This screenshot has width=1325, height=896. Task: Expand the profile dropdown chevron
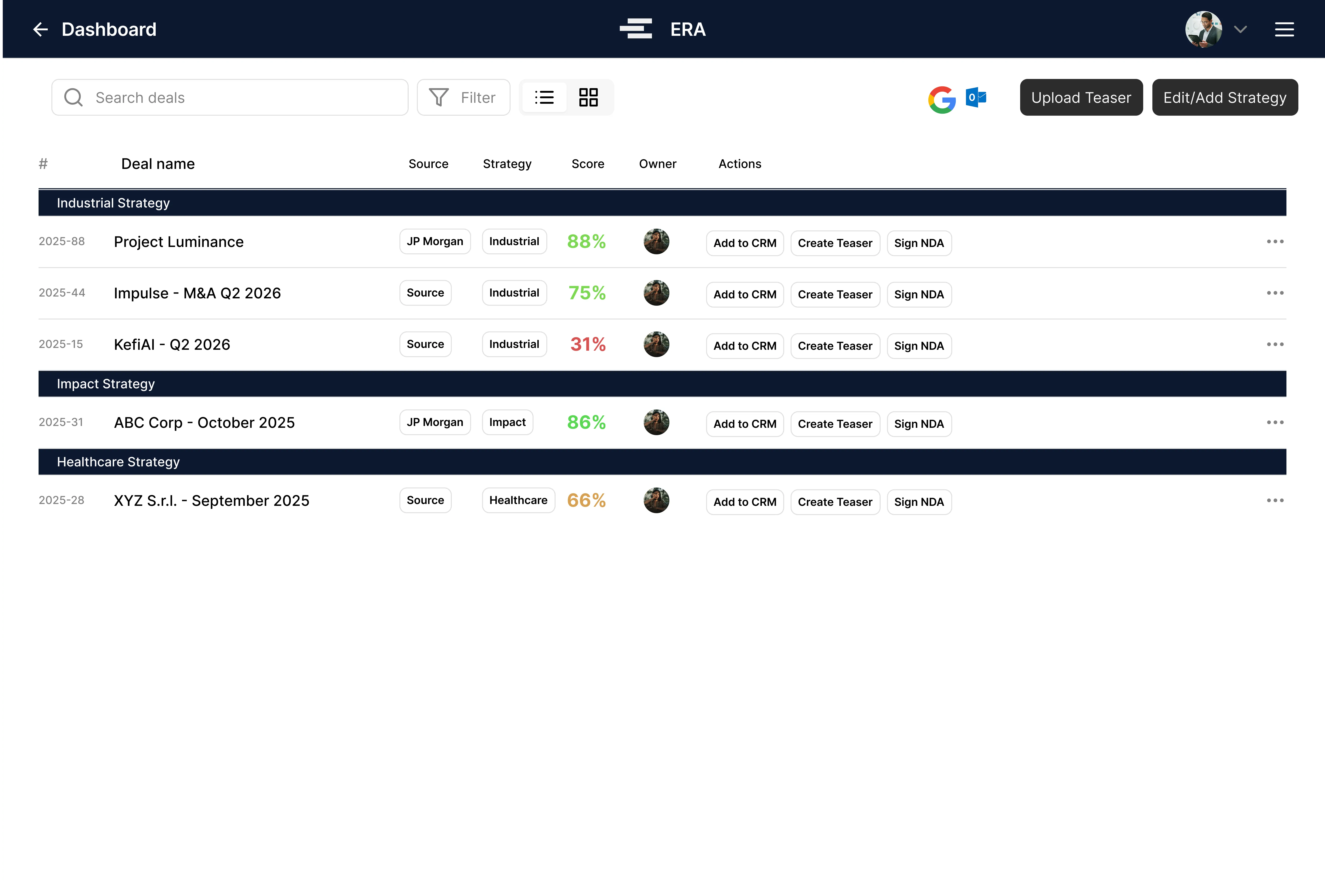click(1241, 29)
